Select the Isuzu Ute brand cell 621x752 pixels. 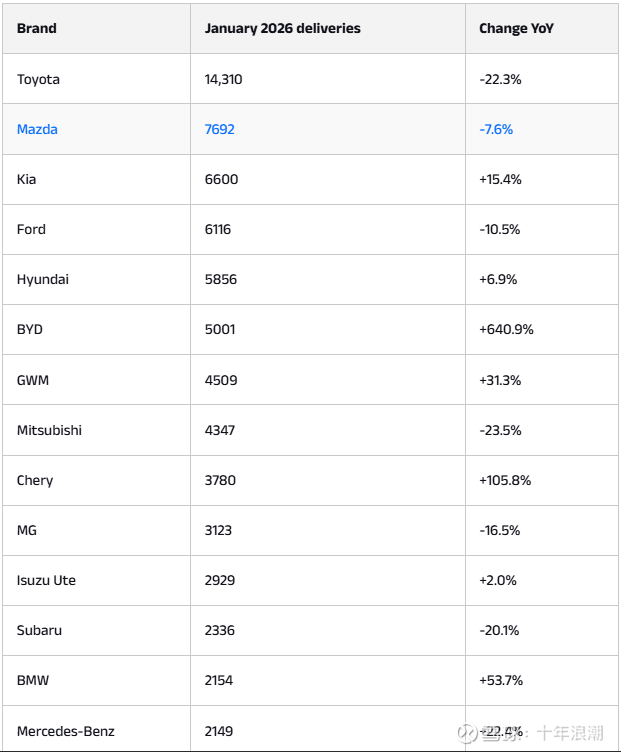(46, 580)
